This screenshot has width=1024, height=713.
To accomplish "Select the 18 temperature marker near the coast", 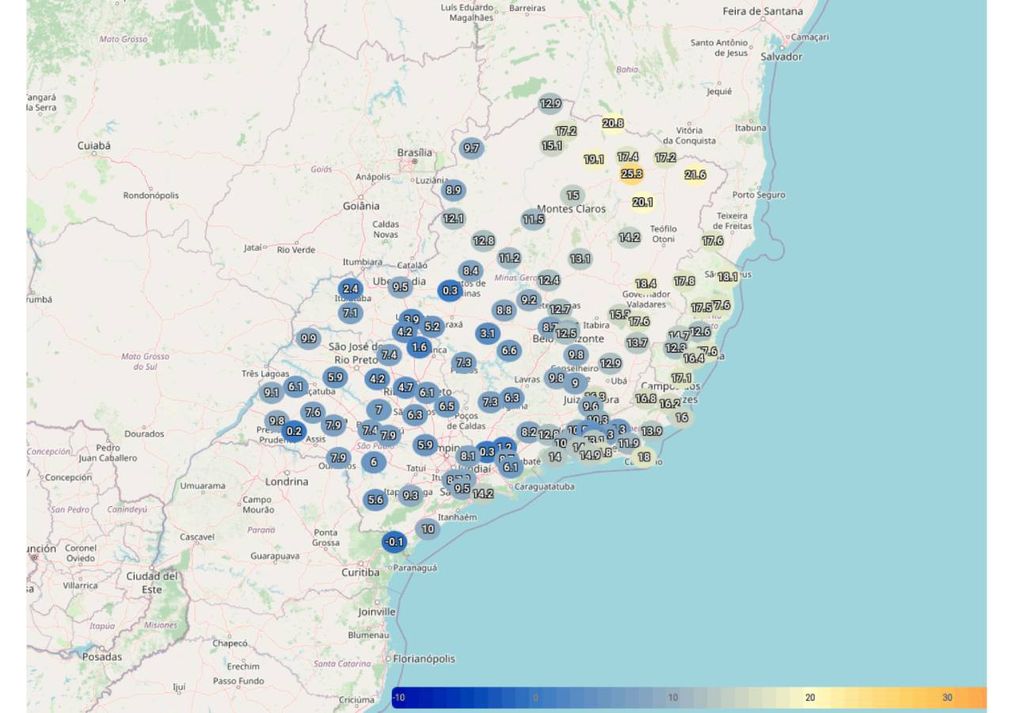I will (x=642, y=456).
